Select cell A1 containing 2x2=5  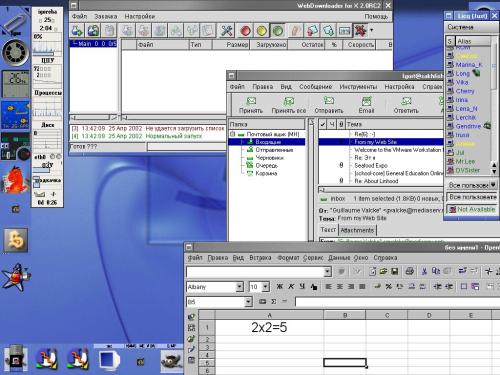click(x=269, y=328)
